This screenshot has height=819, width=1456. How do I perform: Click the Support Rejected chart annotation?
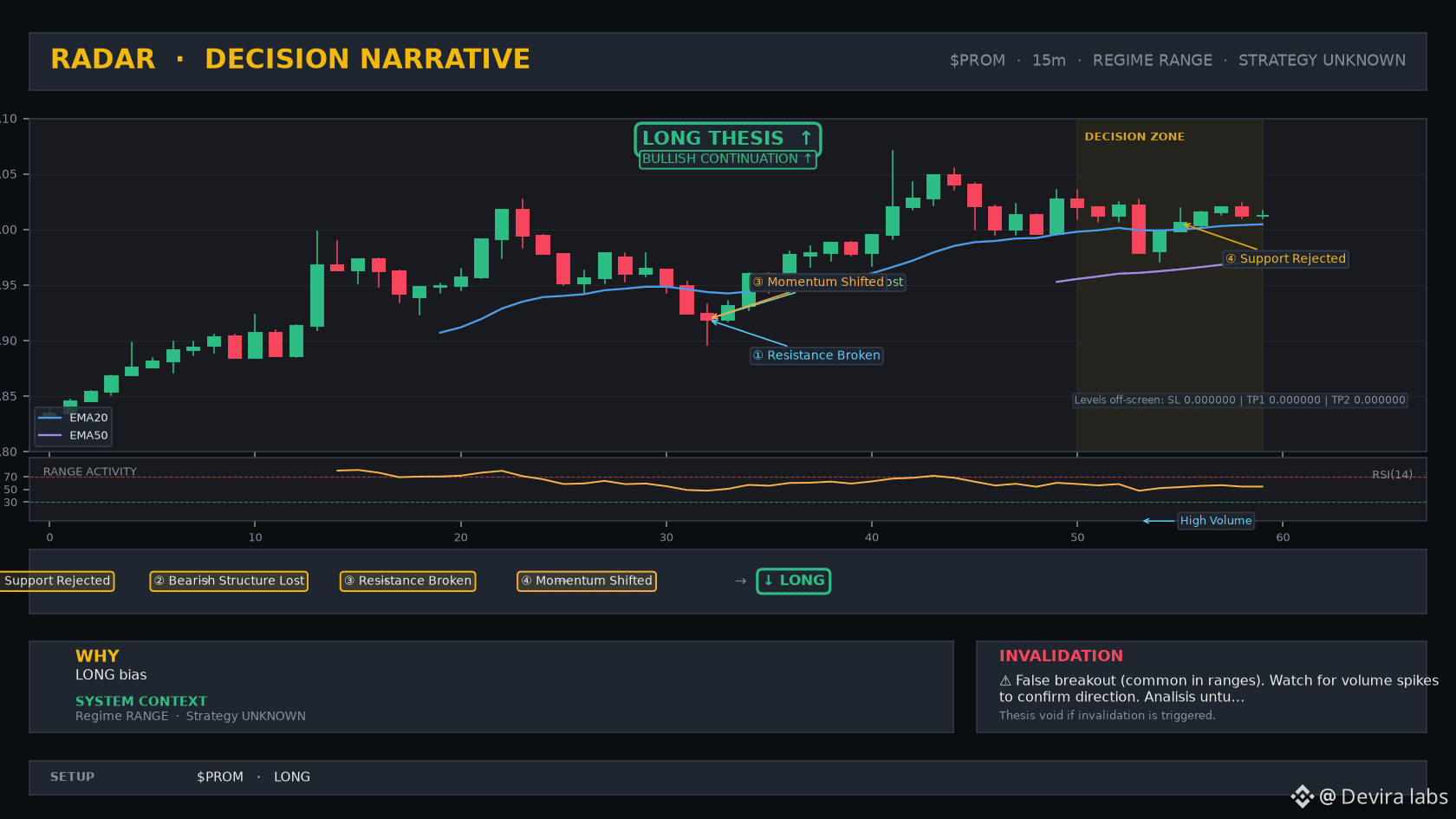[1285, 258]
